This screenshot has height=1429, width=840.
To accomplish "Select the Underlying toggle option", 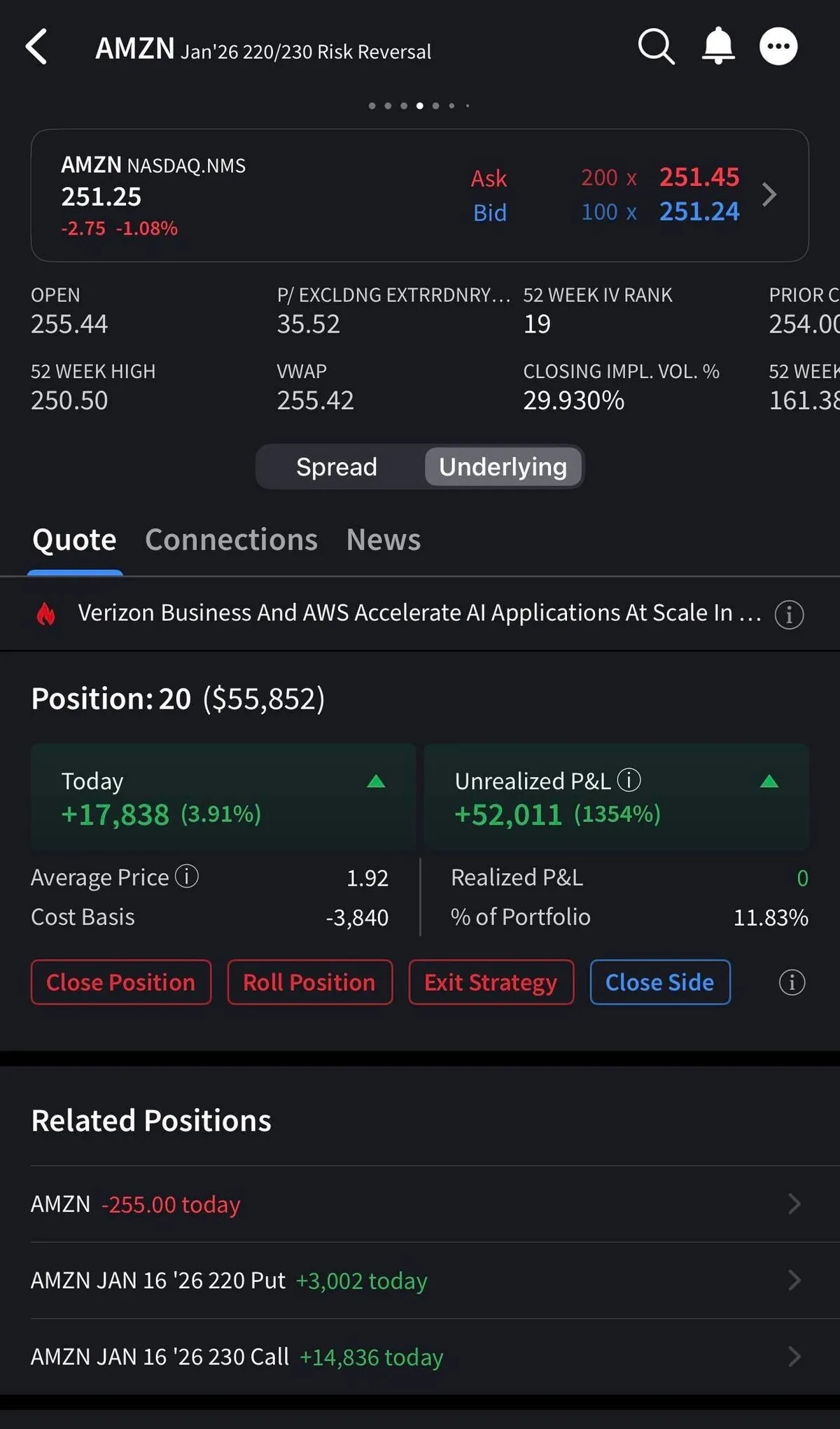I will (503, 467).
